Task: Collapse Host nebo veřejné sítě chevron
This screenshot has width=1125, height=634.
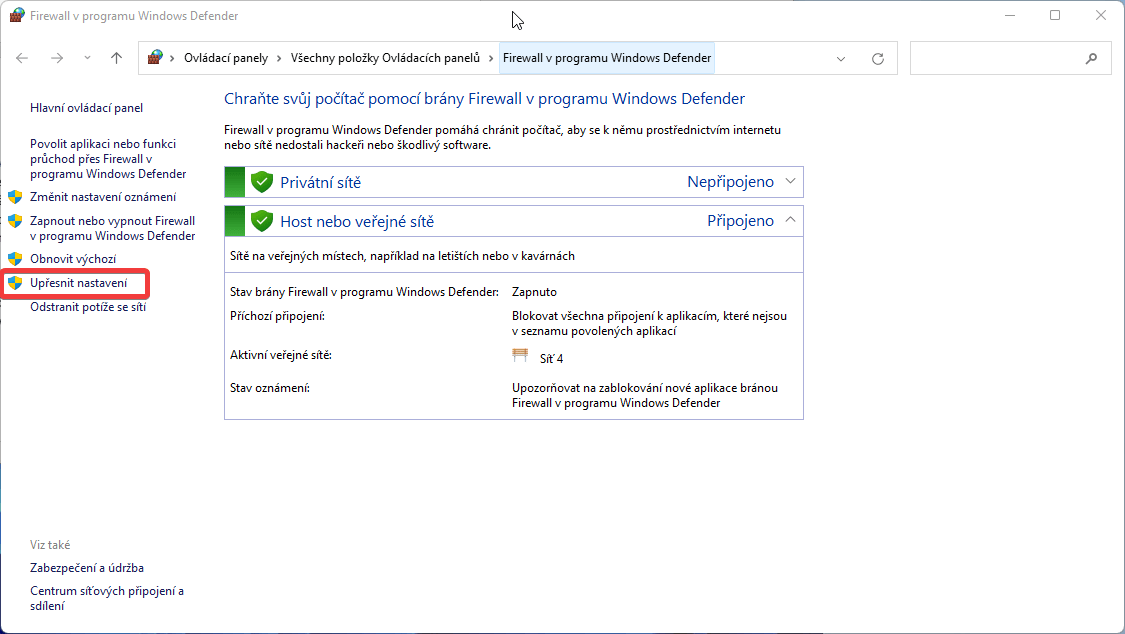Action: coord(790,220)
